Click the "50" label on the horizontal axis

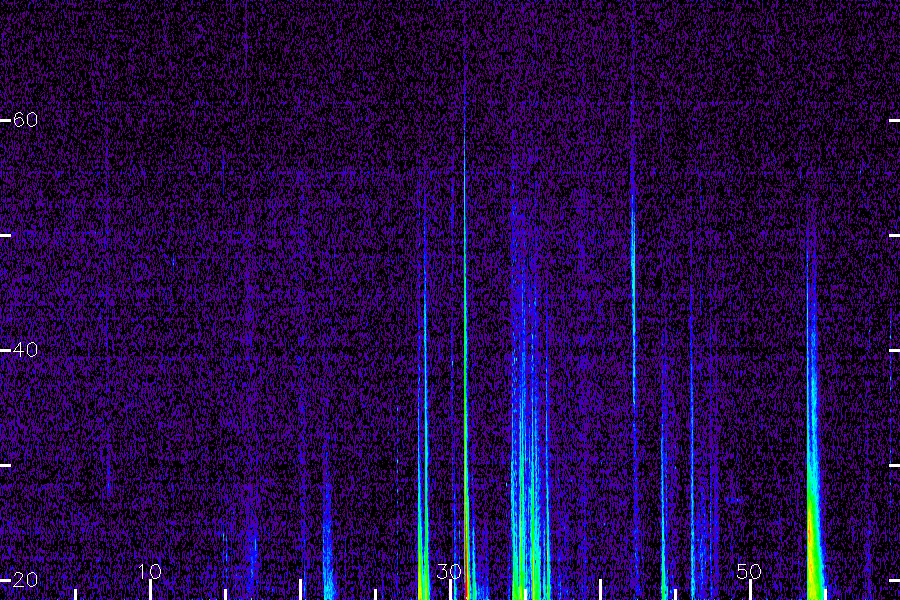coord(749,571)
